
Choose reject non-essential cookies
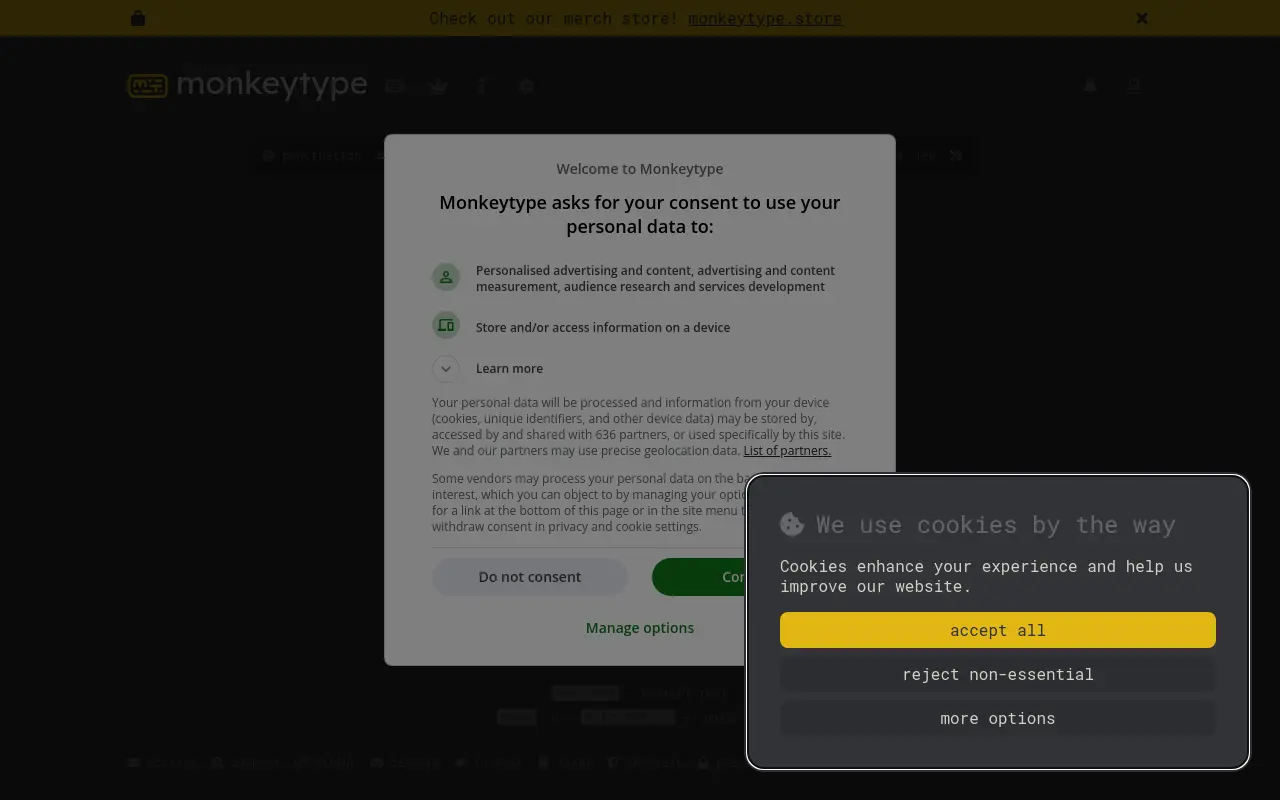(x=998, y=674)
